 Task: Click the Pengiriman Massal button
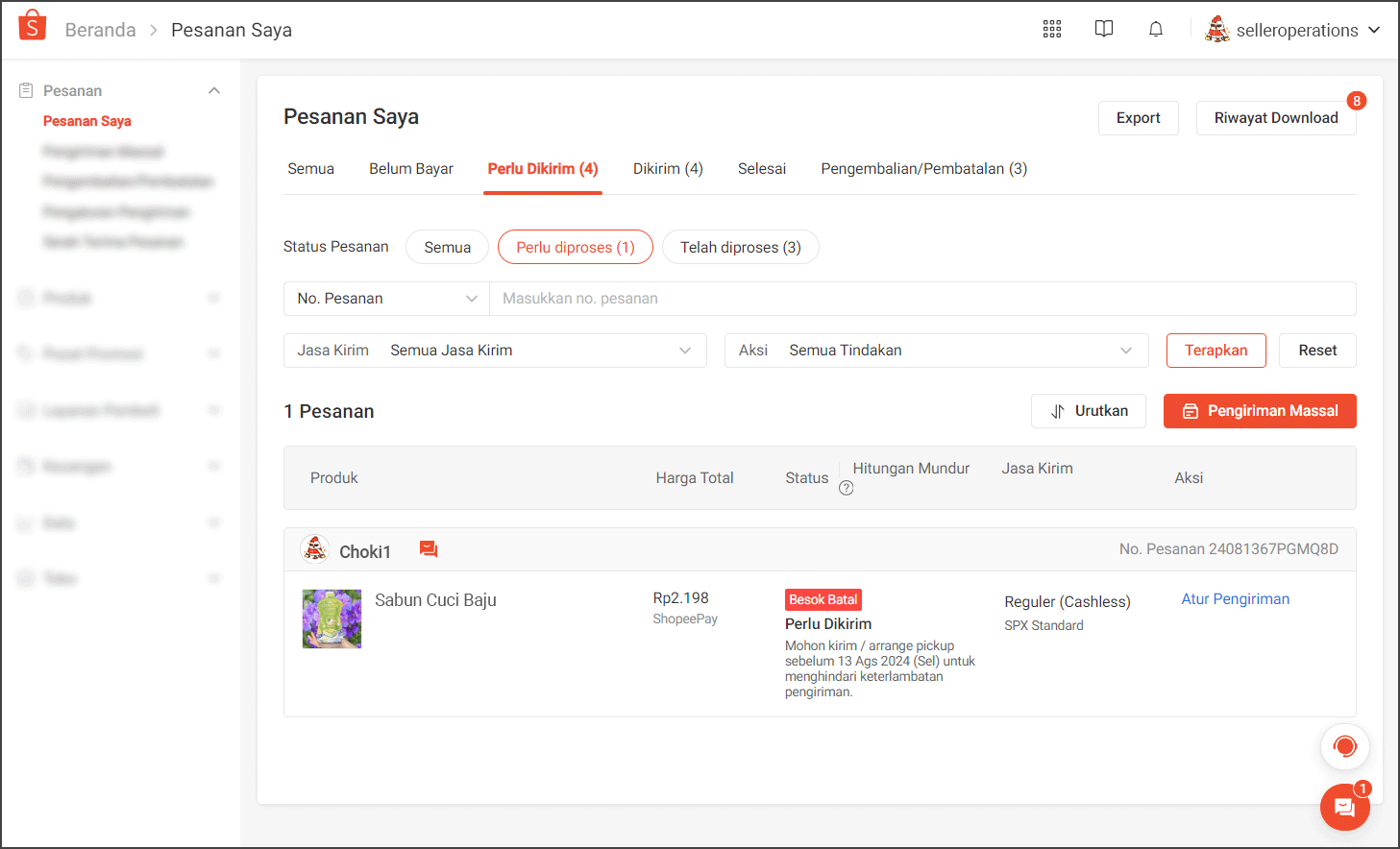(1260, 411)
